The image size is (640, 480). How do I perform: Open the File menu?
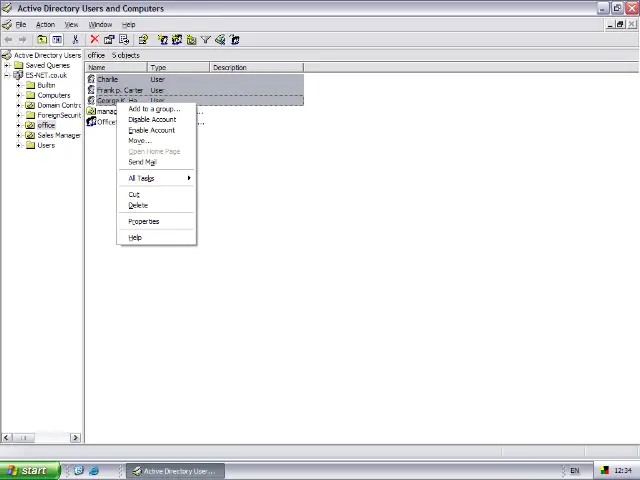21,24
